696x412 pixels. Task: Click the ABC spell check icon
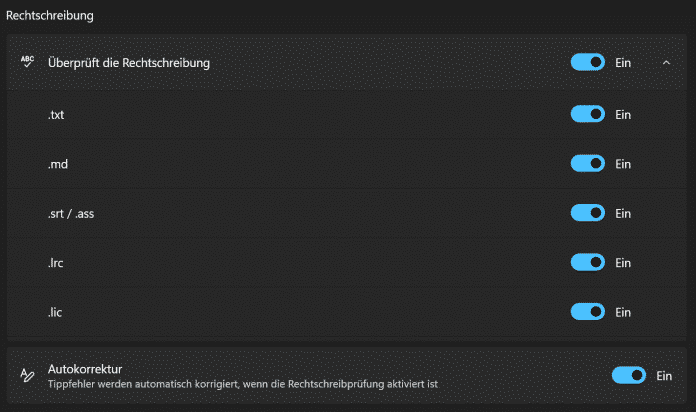[x=27, y=63]
